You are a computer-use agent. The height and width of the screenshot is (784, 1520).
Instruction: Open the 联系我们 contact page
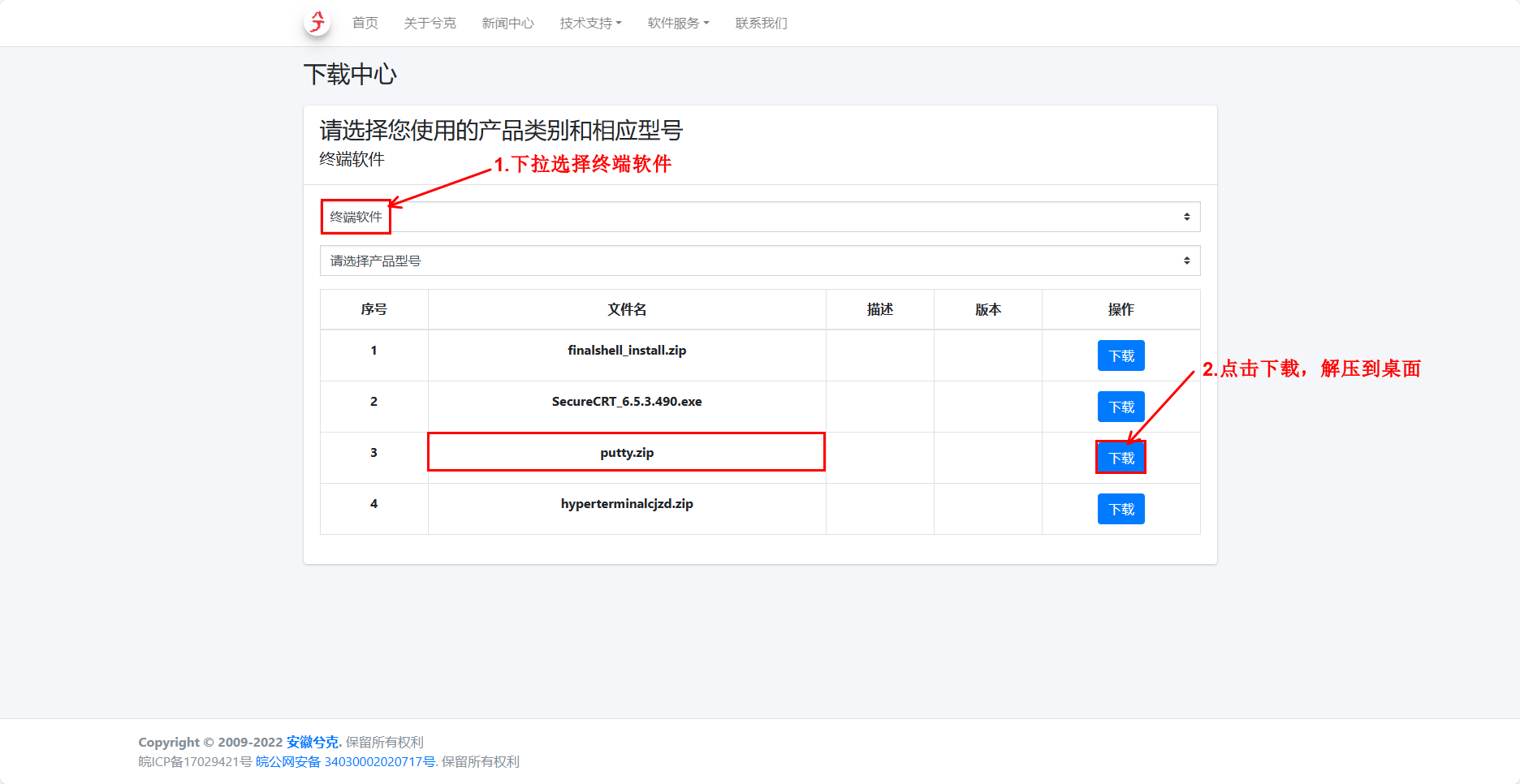761,23
